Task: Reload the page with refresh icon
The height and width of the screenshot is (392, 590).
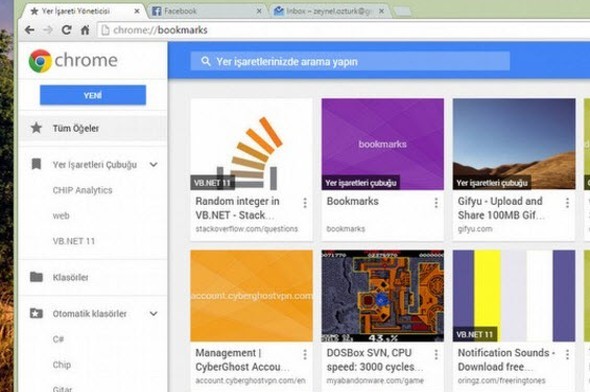Action: pos(67,30)
